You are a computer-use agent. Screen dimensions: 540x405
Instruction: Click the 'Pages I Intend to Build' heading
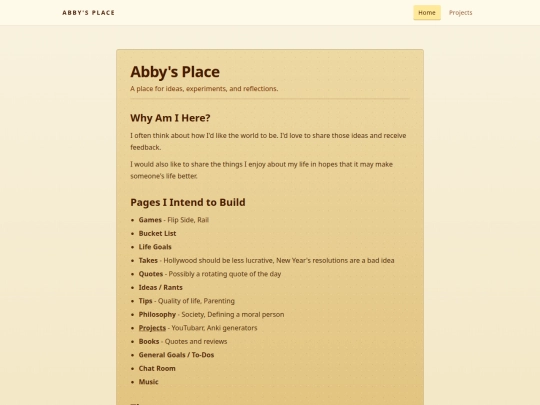point(188,202)
